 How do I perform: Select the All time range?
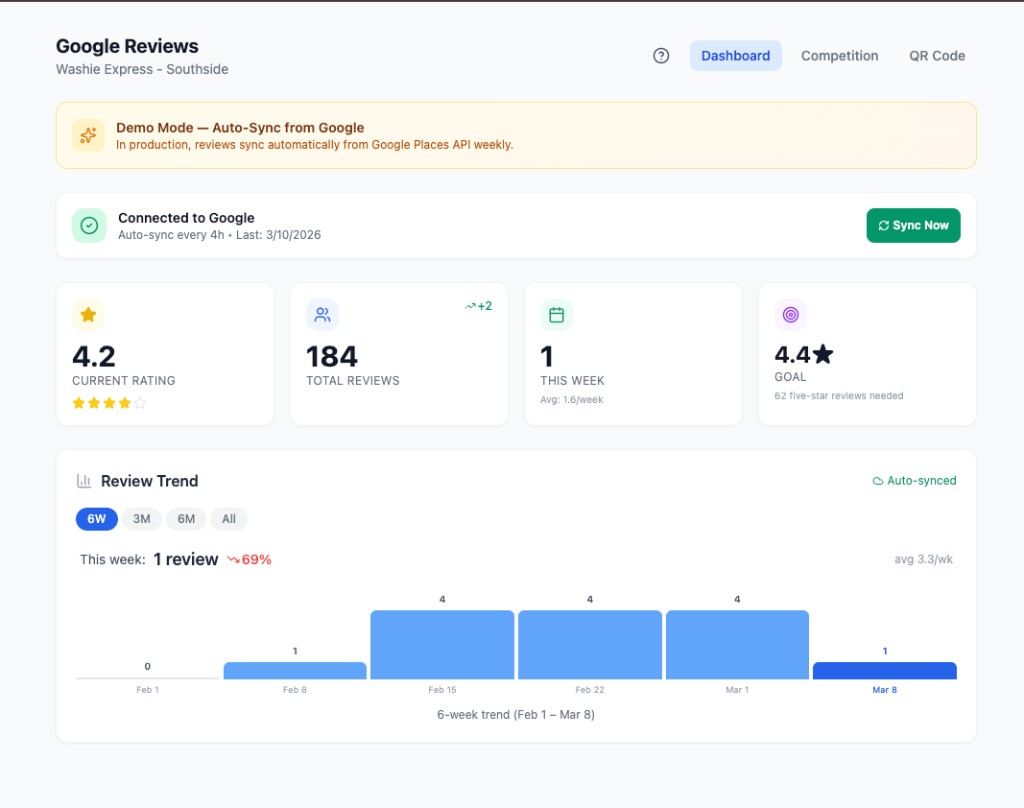tap(229, 519)
